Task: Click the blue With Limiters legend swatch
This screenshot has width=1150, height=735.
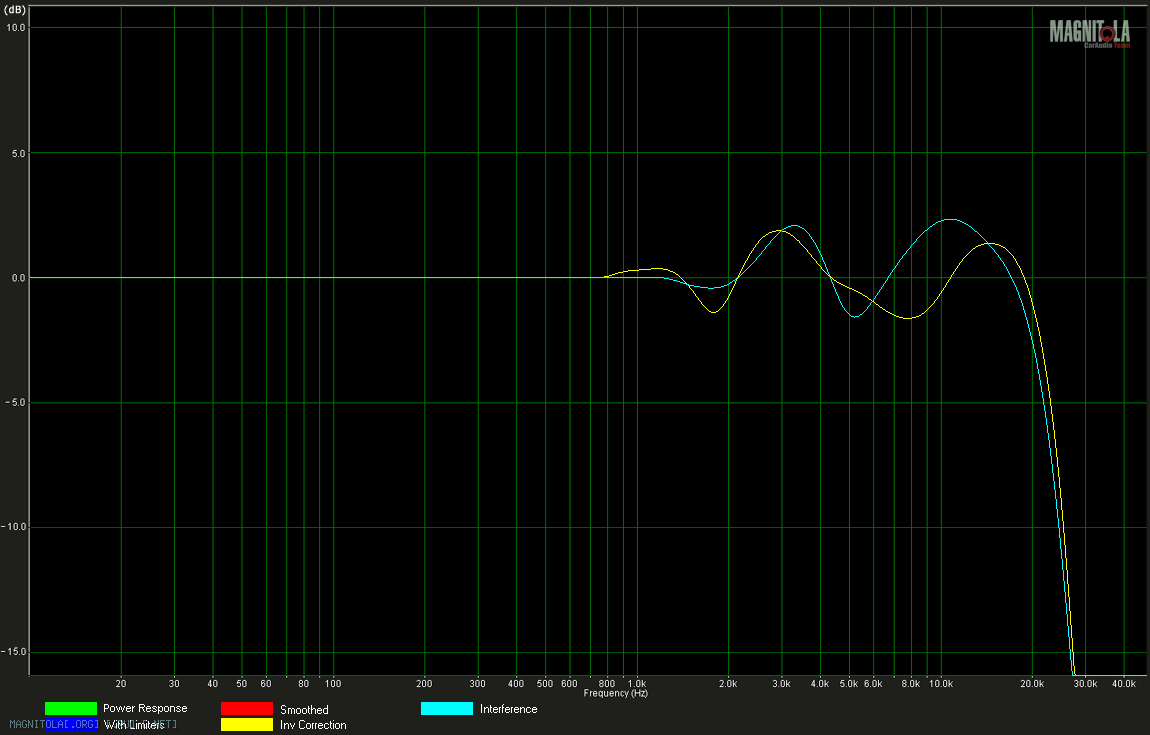Action: click(x=71, y=725)
